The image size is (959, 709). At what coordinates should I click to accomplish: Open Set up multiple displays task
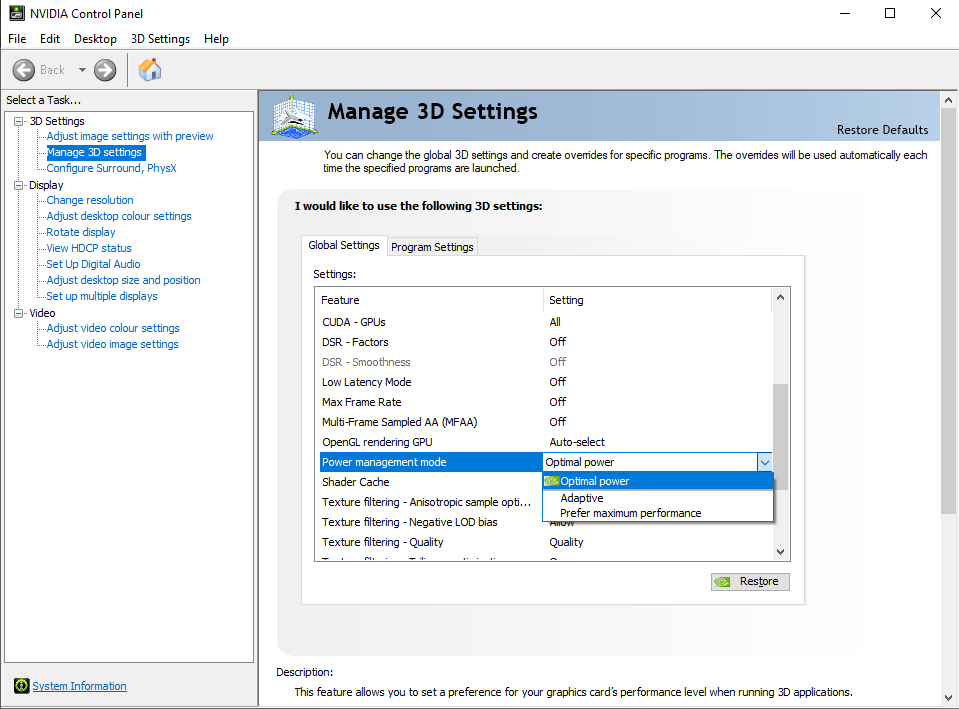click(102, 296)
